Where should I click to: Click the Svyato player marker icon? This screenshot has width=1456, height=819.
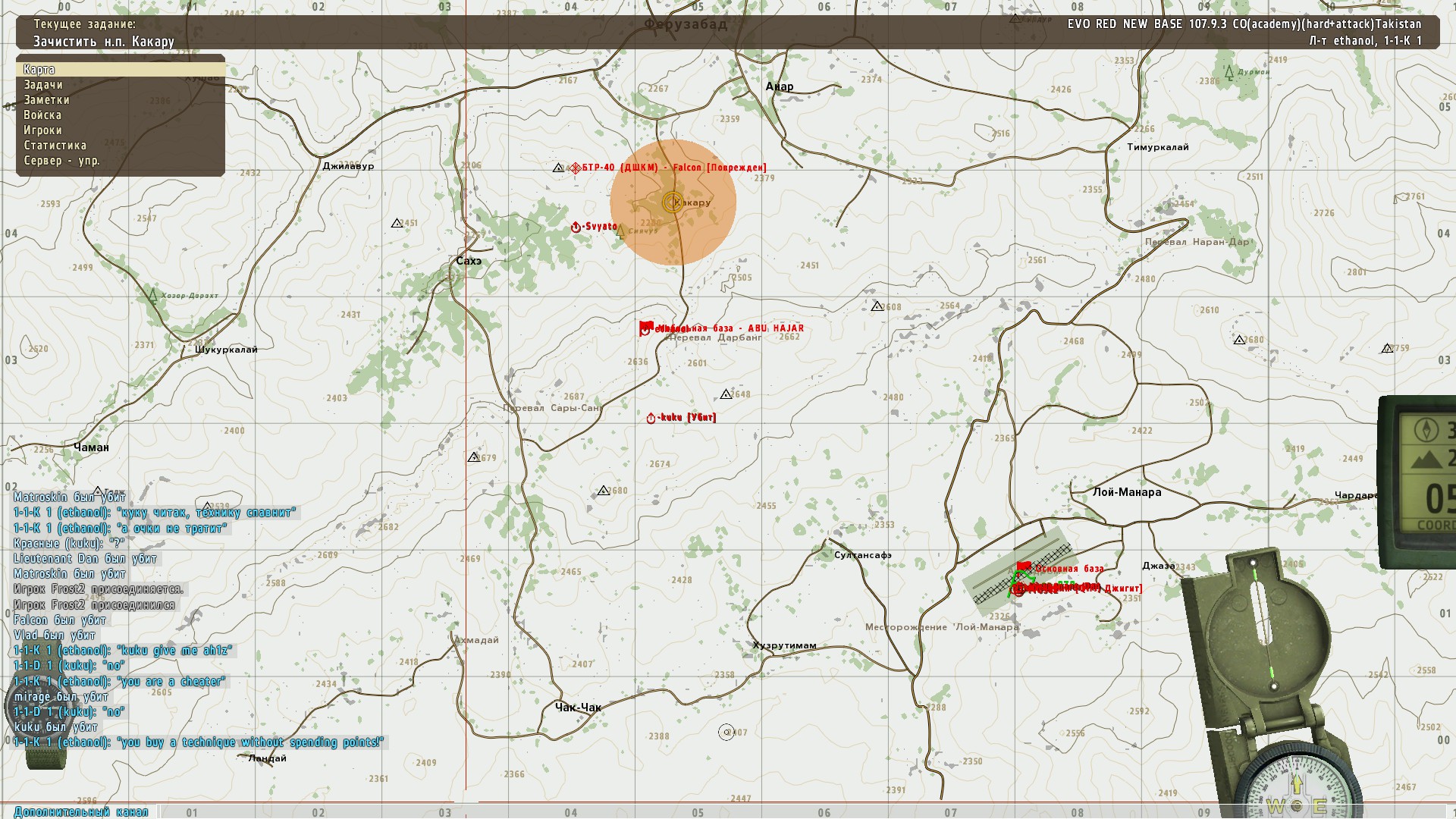tap(576, 227)
